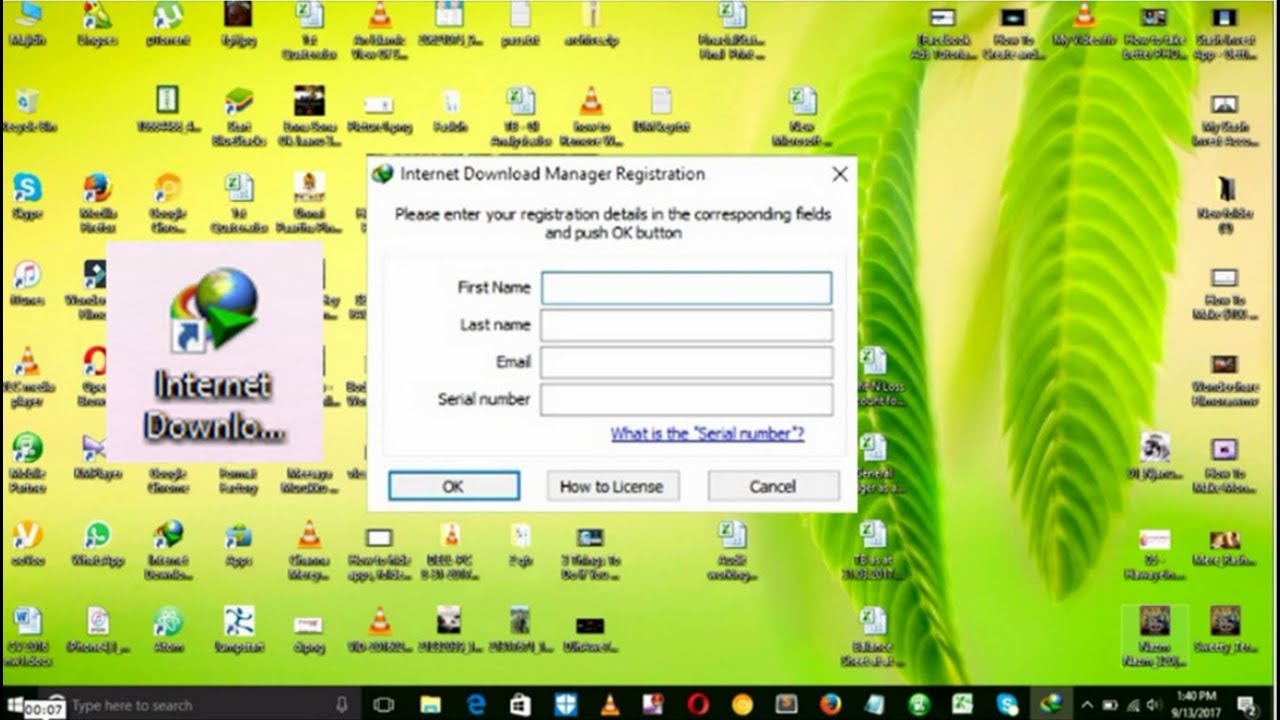
Task: Click the VLC cone icon in the taskbar
Action: pyautogui.click(x=610, y=705)
